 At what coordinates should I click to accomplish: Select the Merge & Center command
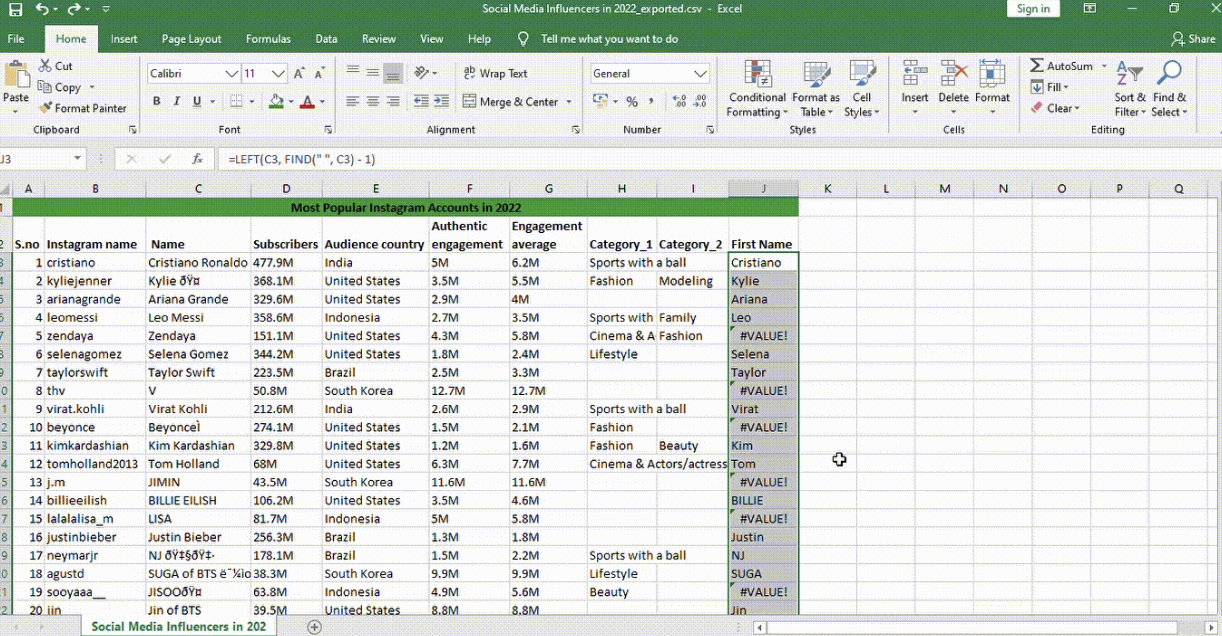510,102
